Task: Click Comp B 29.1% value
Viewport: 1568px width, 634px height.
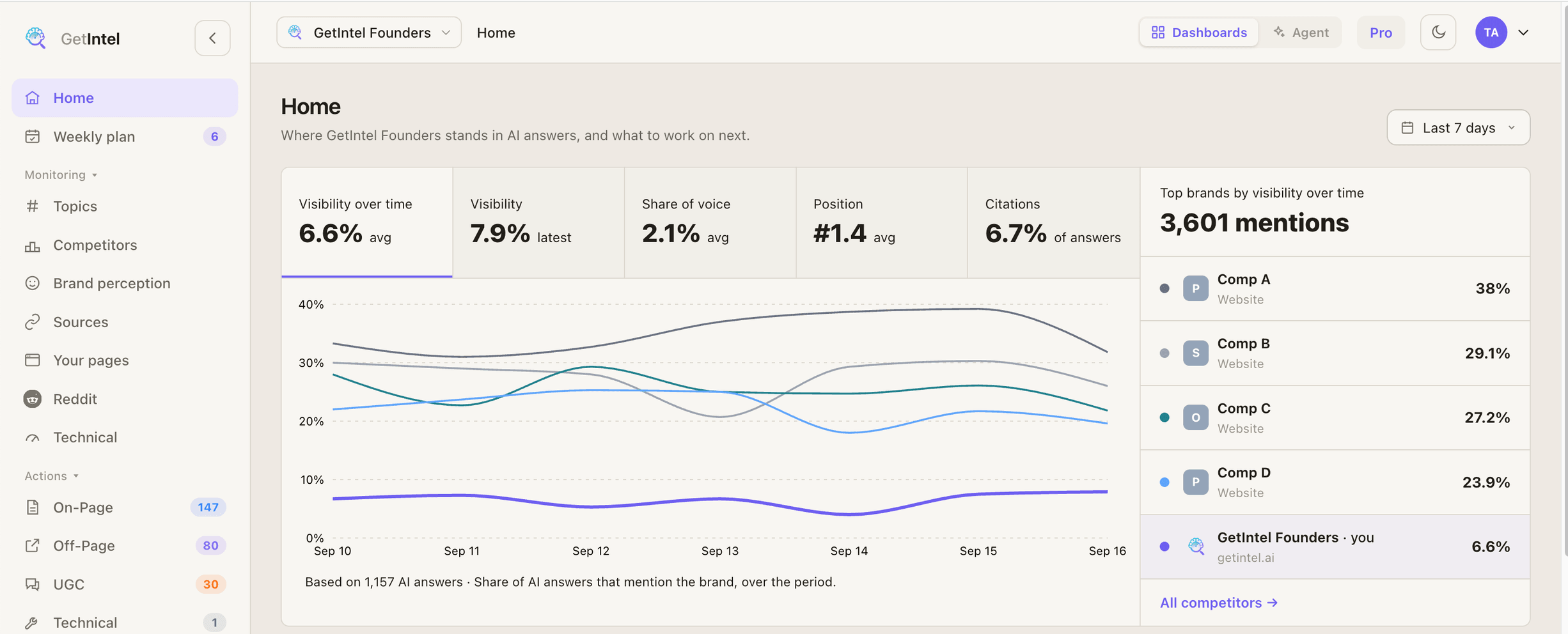Action: tap(1487, 353)
